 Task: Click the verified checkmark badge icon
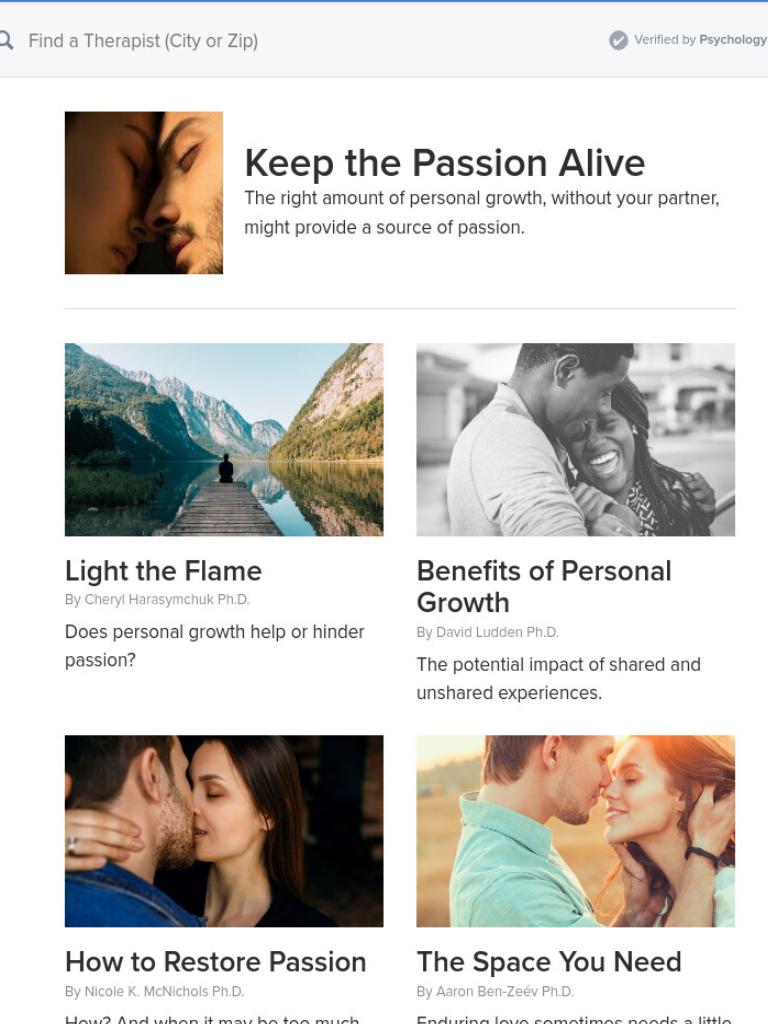618,40
